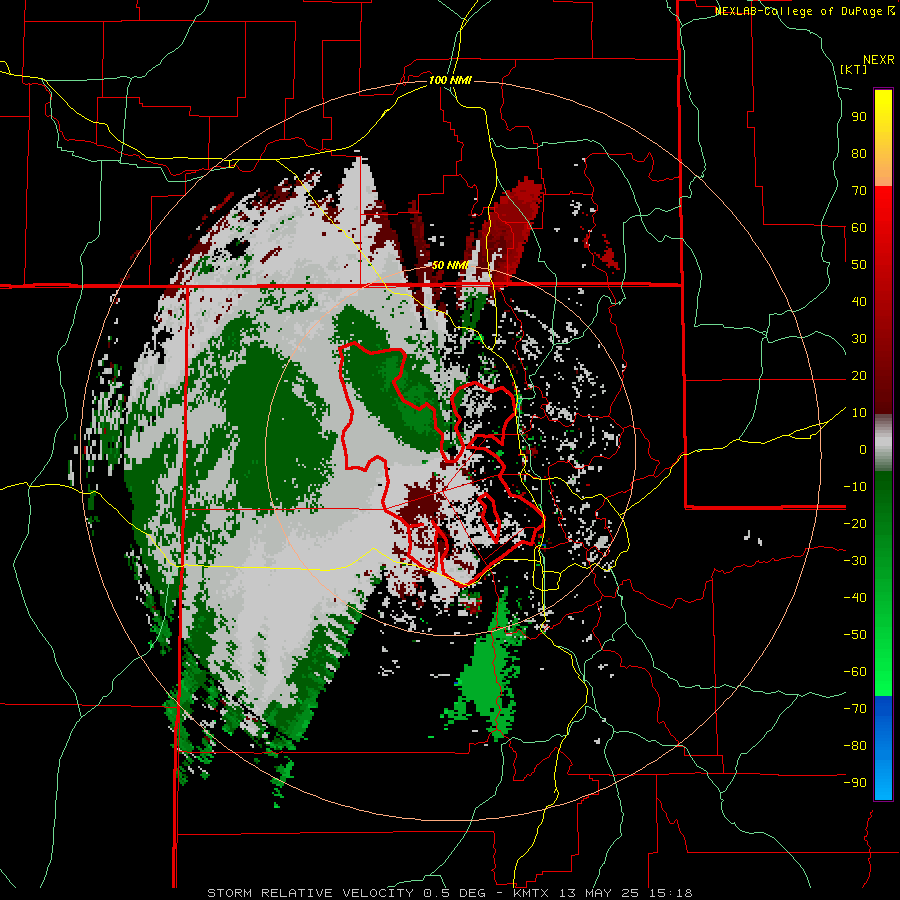
Task: Click the -50 value on velocity scale
Action: coord(855,635)
